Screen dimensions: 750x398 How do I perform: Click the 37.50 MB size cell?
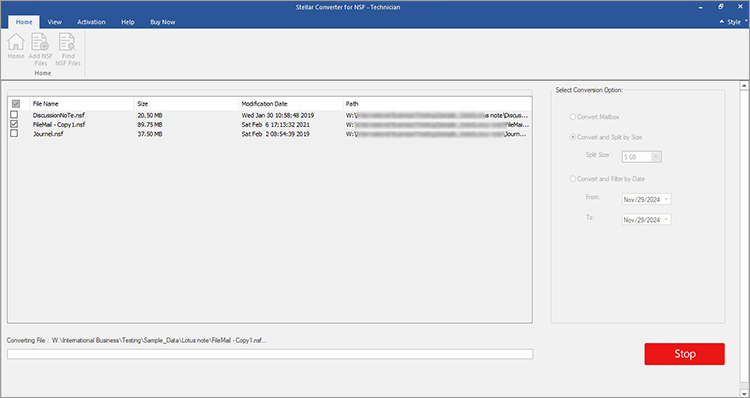150,134
